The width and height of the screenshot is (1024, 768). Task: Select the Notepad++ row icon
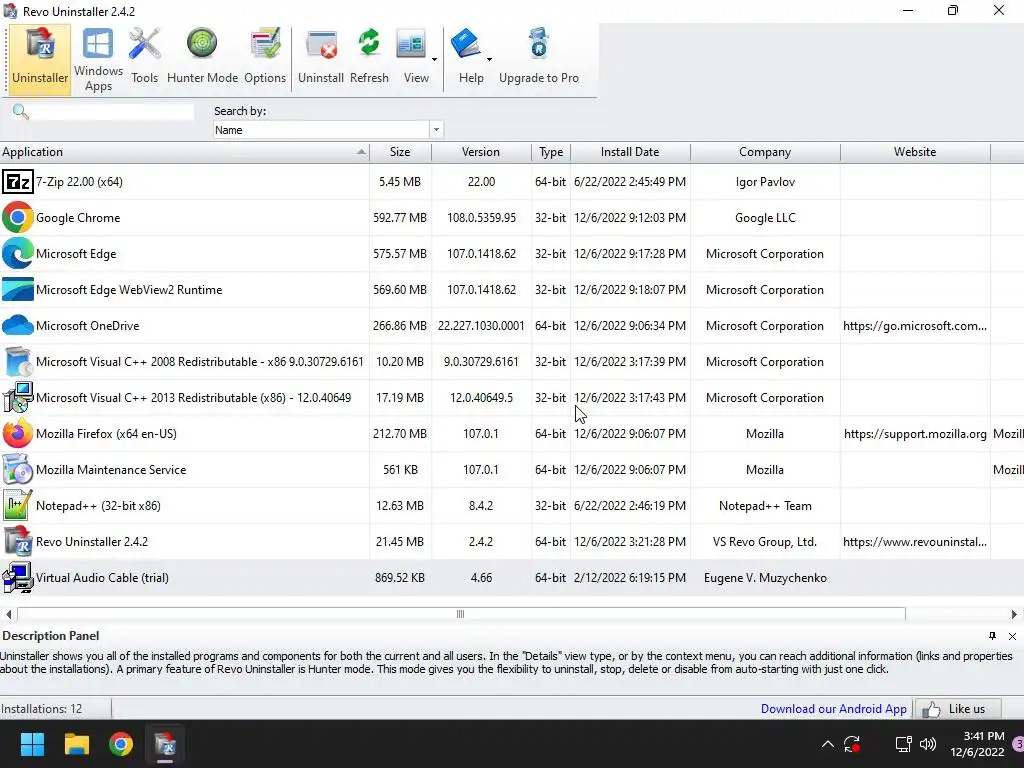[18, 505]
